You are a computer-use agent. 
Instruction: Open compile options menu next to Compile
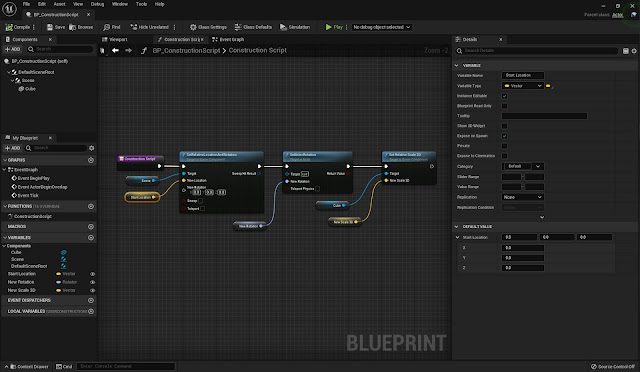click(34, 27)
